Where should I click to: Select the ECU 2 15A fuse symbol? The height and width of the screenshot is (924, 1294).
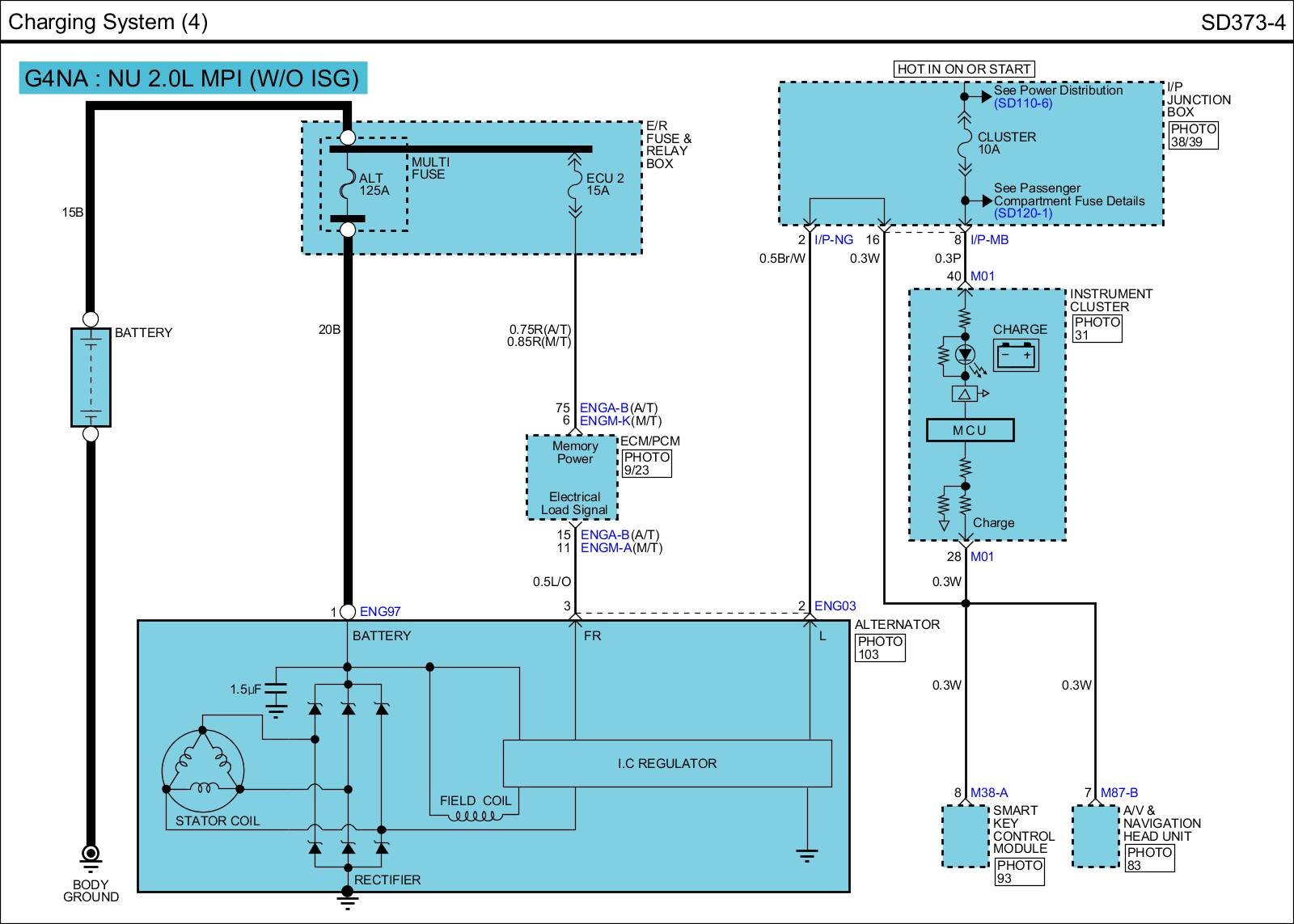pyautogui.click(x=575, y=184)
